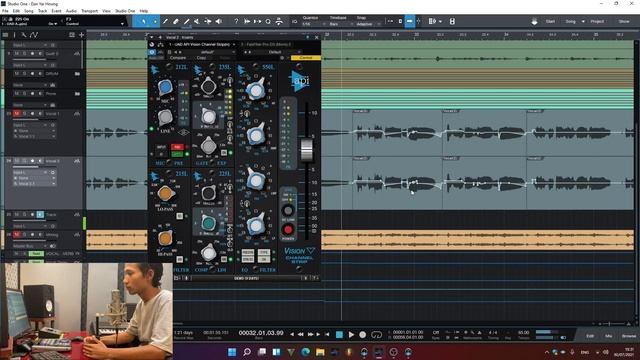Show automation curve icon above tracks
Screen dimensions: 640x360
[x=34, y=35]
